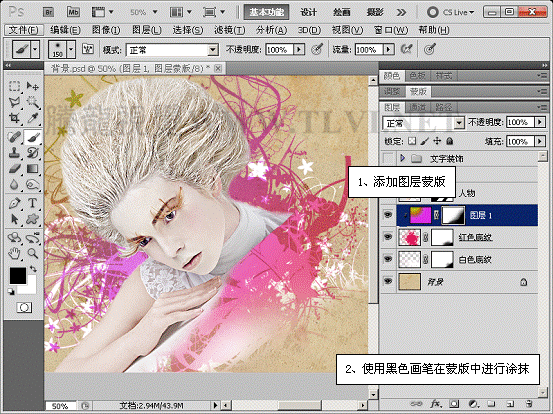Screen dimensions: 553x414
Task: Switch to 摄影 workspace
Action: click(375, 12)
